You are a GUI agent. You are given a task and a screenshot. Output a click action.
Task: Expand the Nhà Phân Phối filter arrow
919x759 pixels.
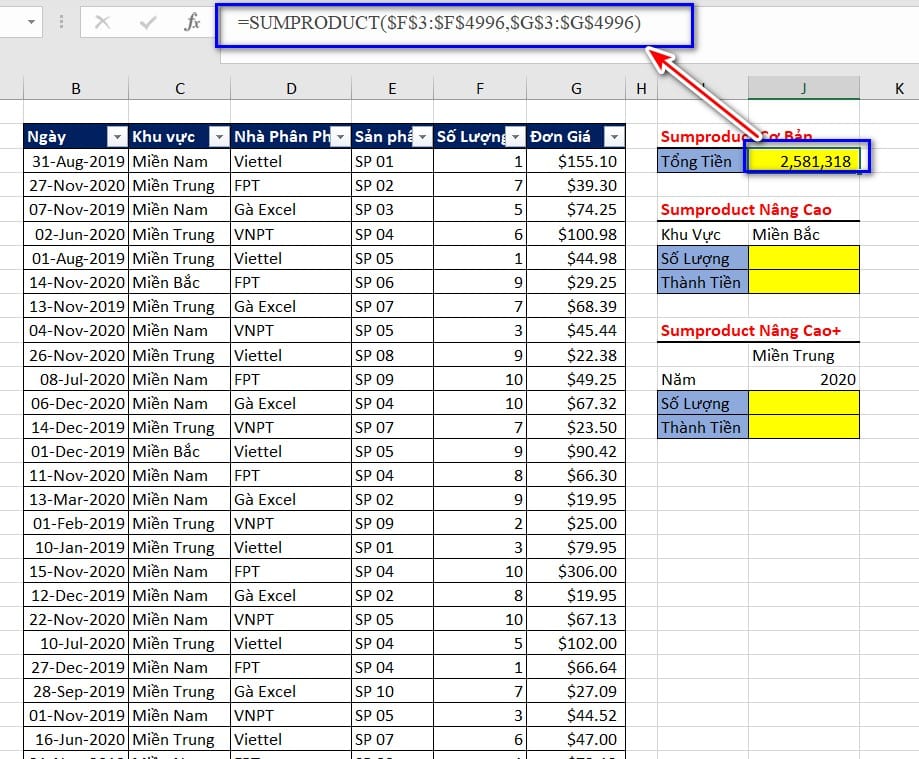[340, 137]
